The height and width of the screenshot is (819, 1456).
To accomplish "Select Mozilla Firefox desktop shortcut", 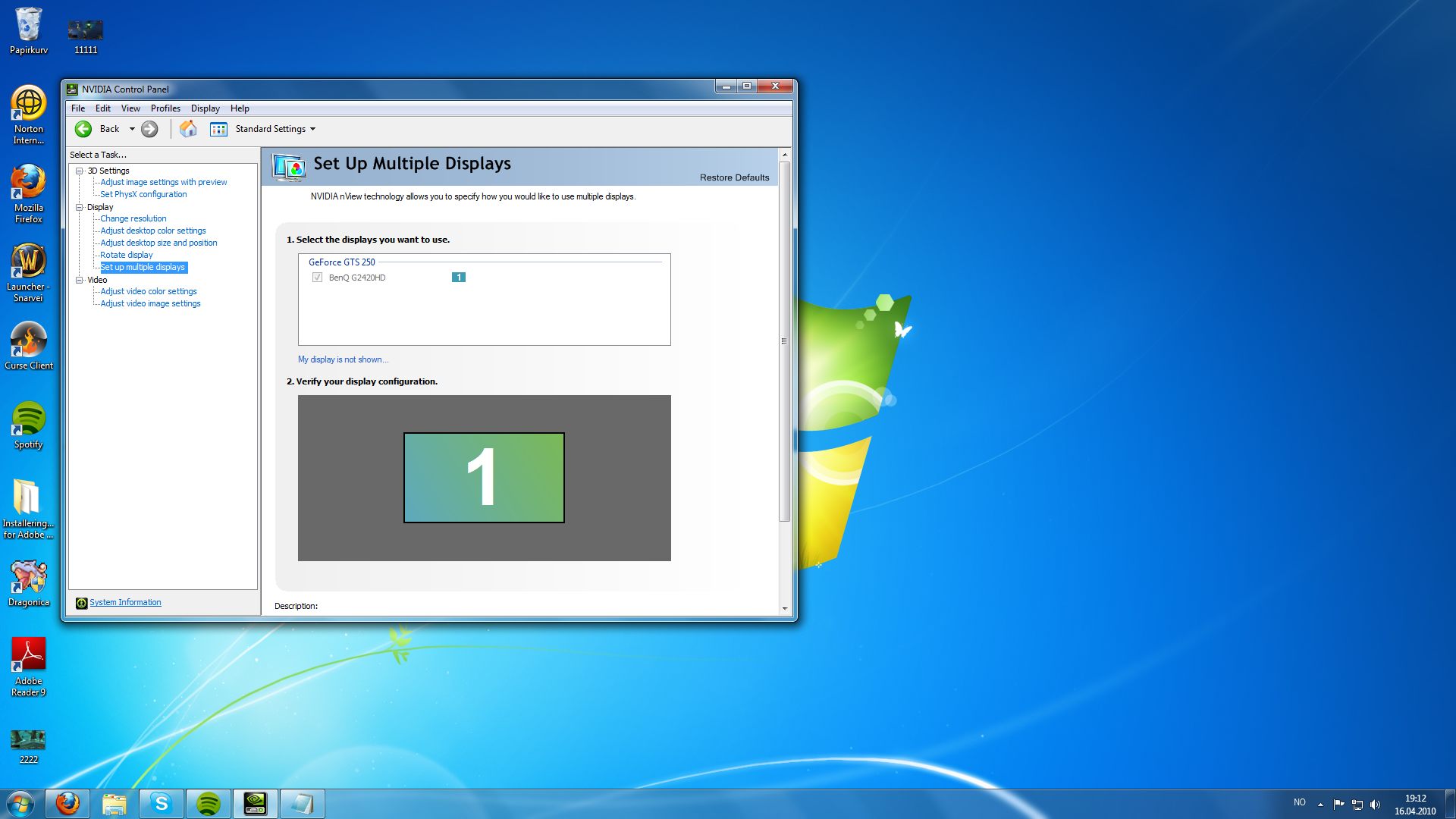I will (x=29, y=194).
